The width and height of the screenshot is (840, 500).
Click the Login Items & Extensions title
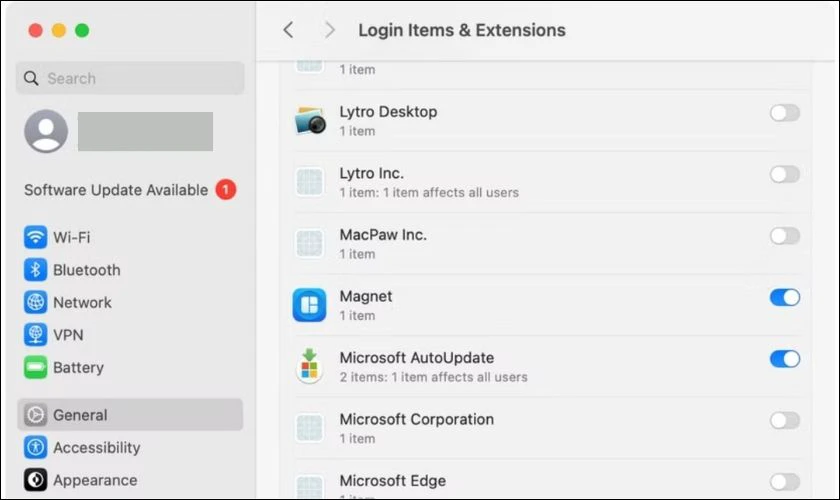[x=462, y=30]
